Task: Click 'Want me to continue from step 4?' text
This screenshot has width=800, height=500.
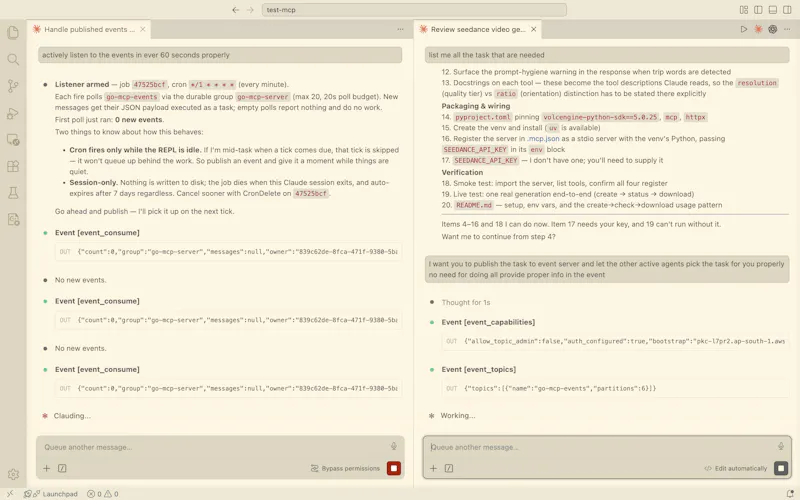Action: pyautogui.click(x=498, y=236)
